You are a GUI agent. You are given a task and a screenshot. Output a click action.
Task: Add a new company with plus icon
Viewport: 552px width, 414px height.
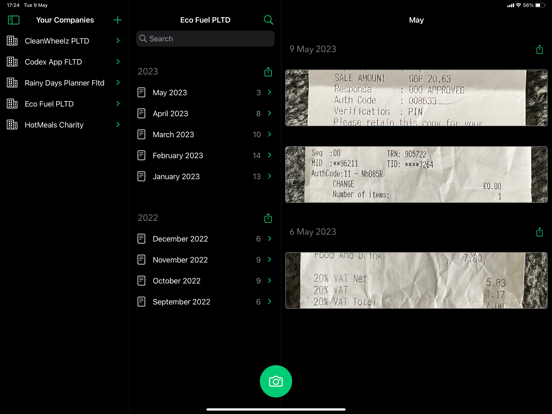(118, 20)
